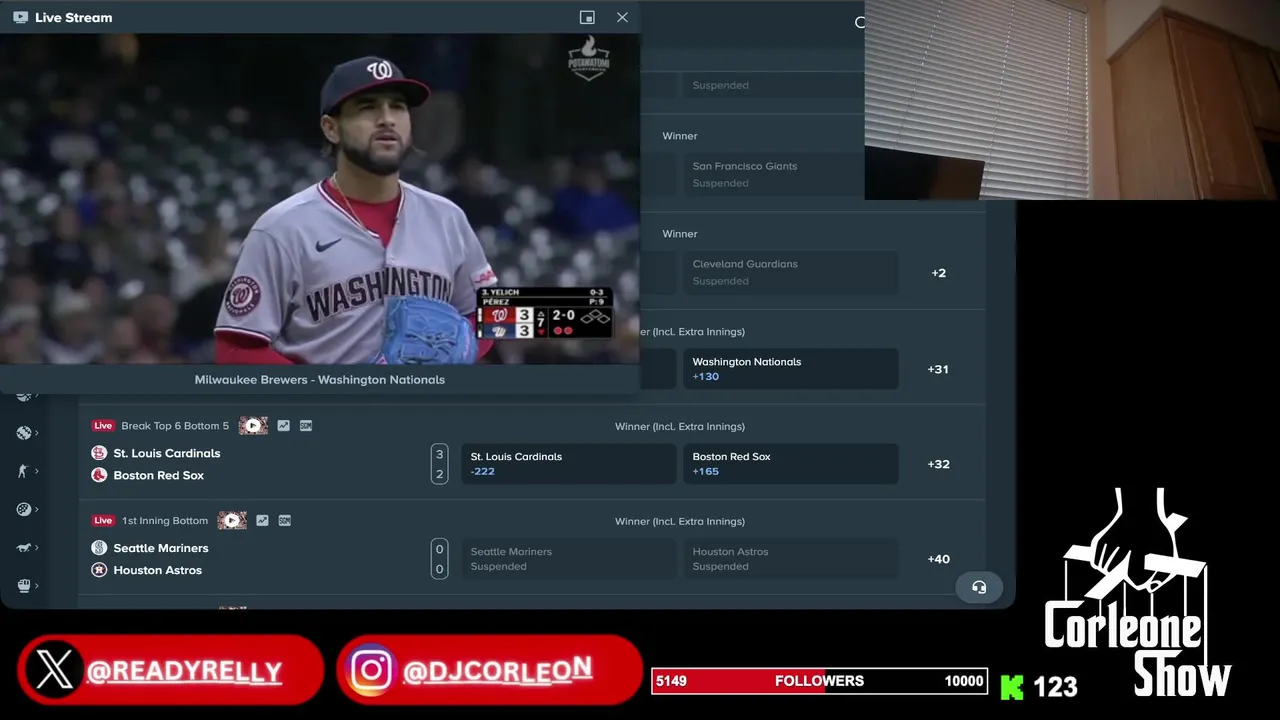1280x720 pixels.
Task: Click the St. Louis Cardinals team logo
Action: [x=99, y=453]
